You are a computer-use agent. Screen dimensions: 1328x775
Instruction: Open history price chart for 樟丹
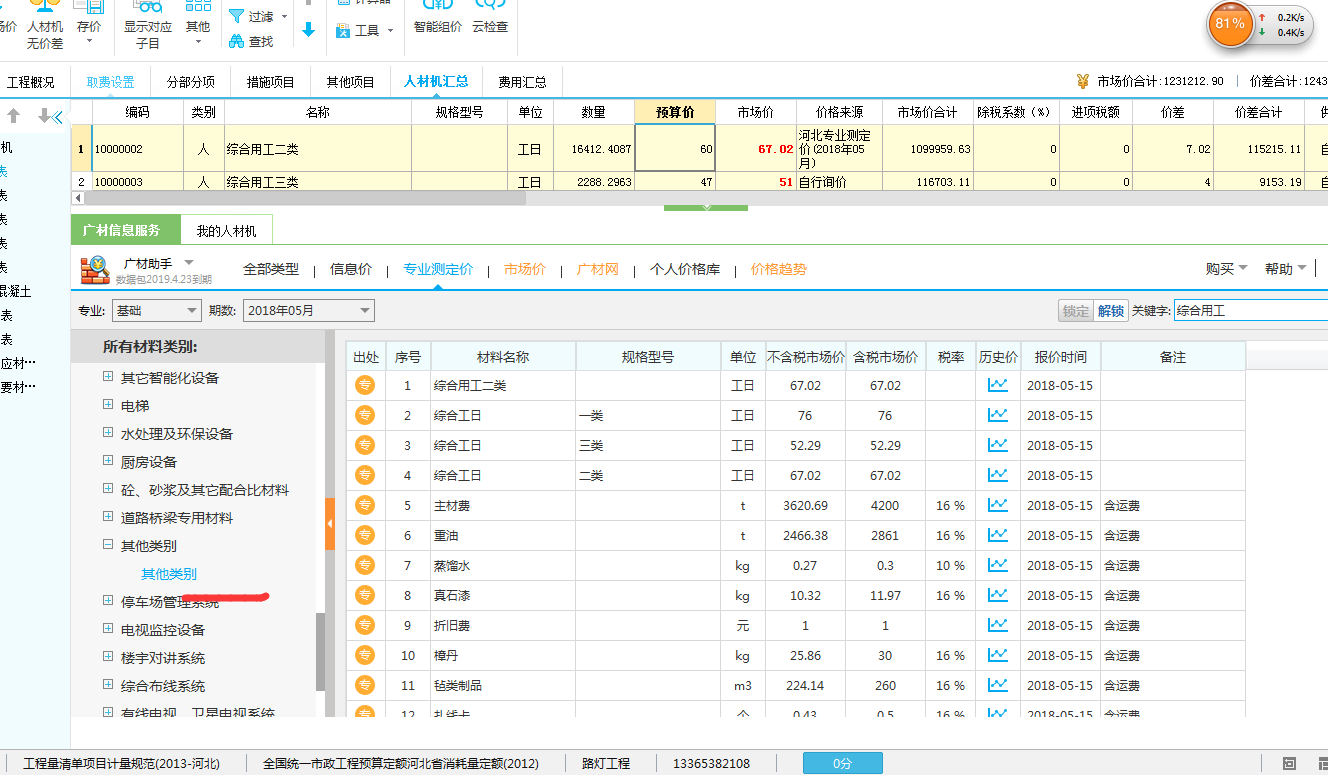[x=997, y=655]
